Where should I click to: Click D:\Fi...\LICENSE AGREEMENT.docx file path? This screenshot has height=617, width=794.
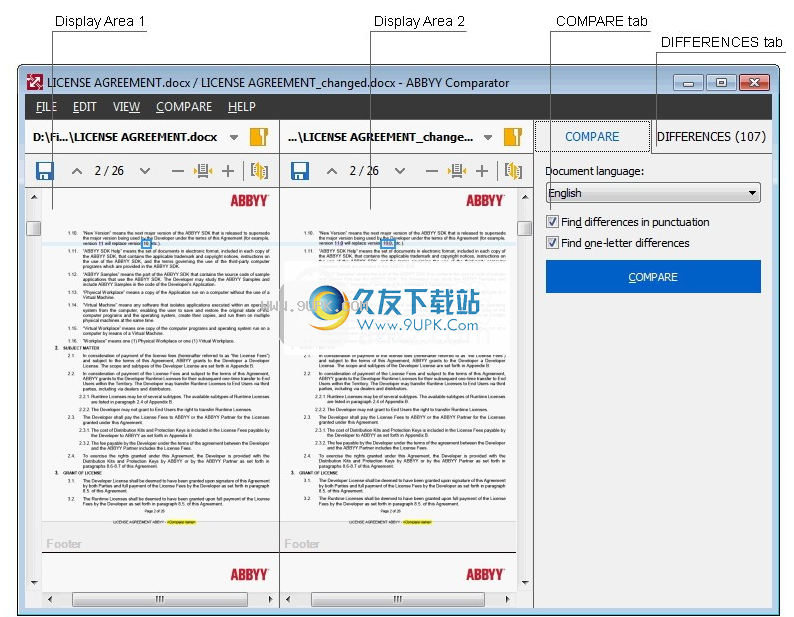[125, 137]
